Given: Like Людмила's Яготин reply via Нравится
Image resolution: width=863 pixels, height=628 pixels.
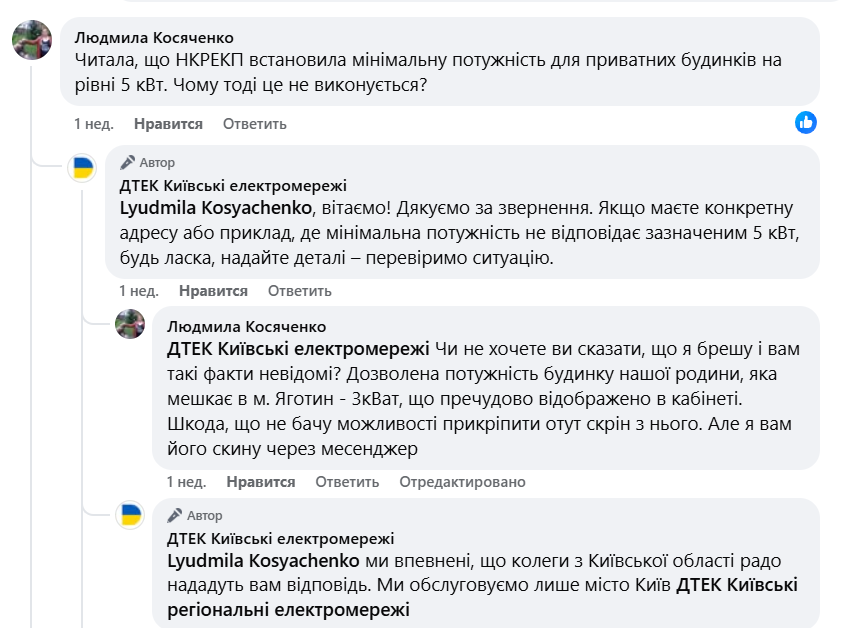Looking at the screenshot, I should (261, 481).
